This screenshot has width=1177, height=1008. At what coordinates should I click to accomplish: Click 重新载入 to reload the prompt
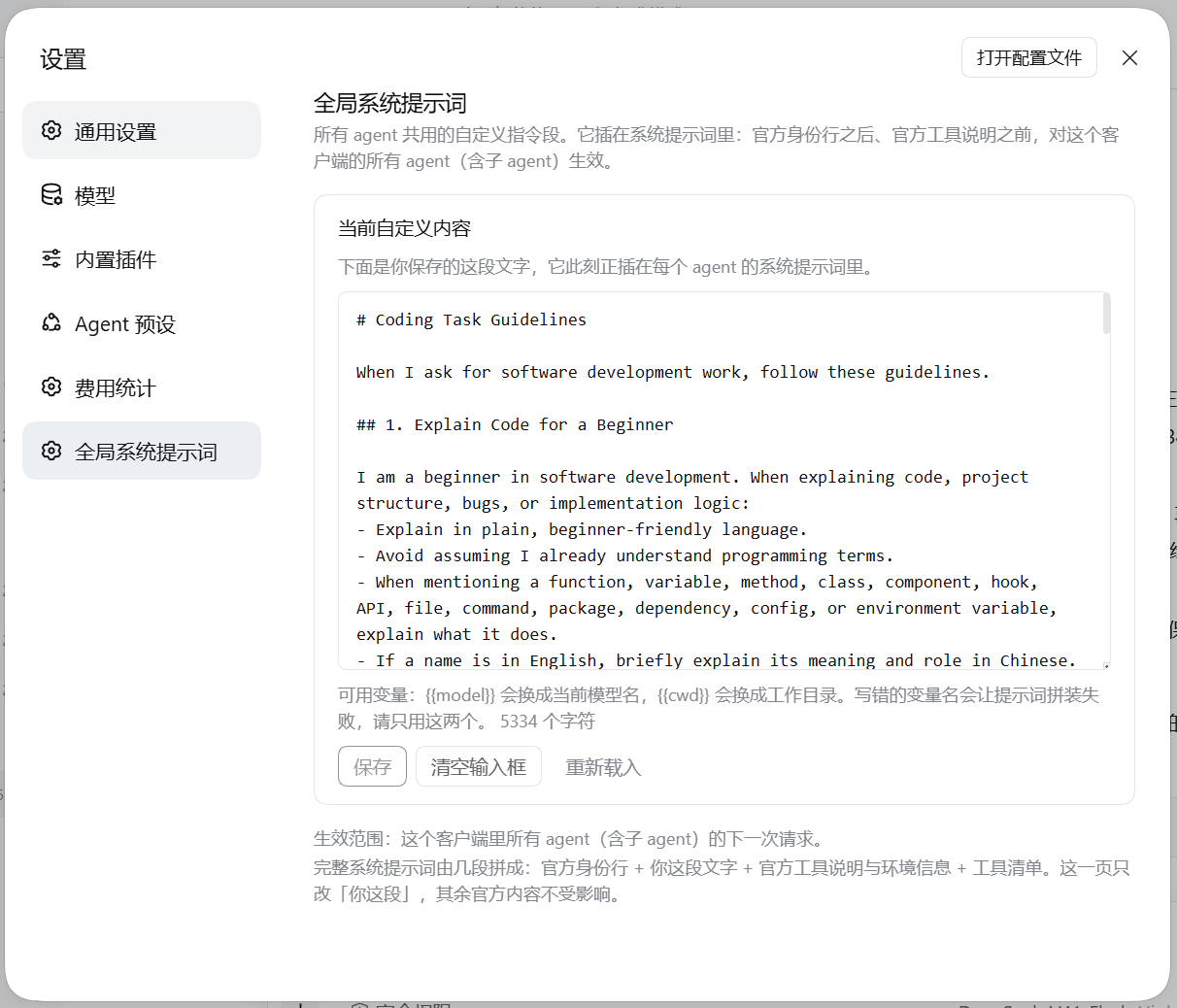[603, 767]
